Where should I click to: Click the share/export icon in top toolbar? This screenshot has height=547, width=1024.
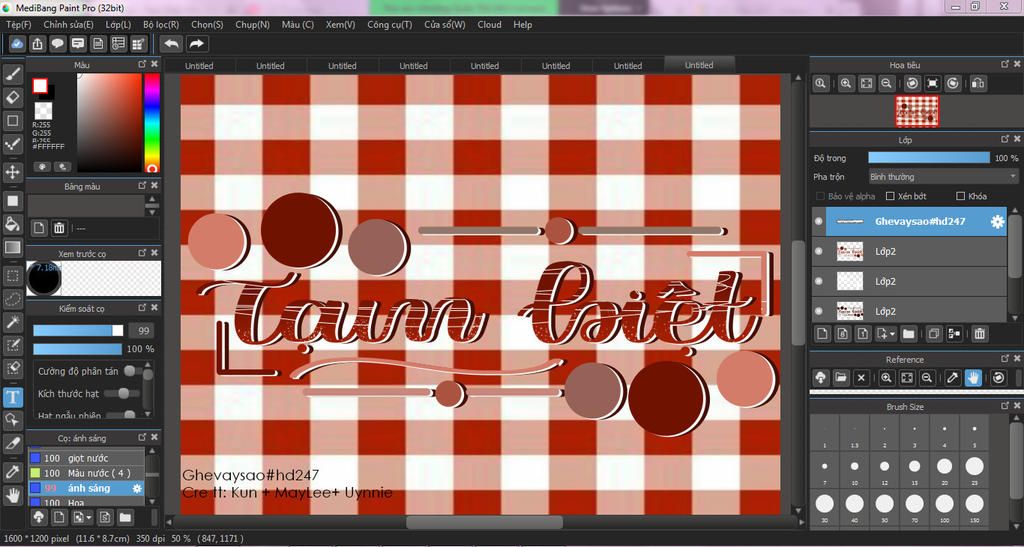pyautogui.click(x=37, y=44)
